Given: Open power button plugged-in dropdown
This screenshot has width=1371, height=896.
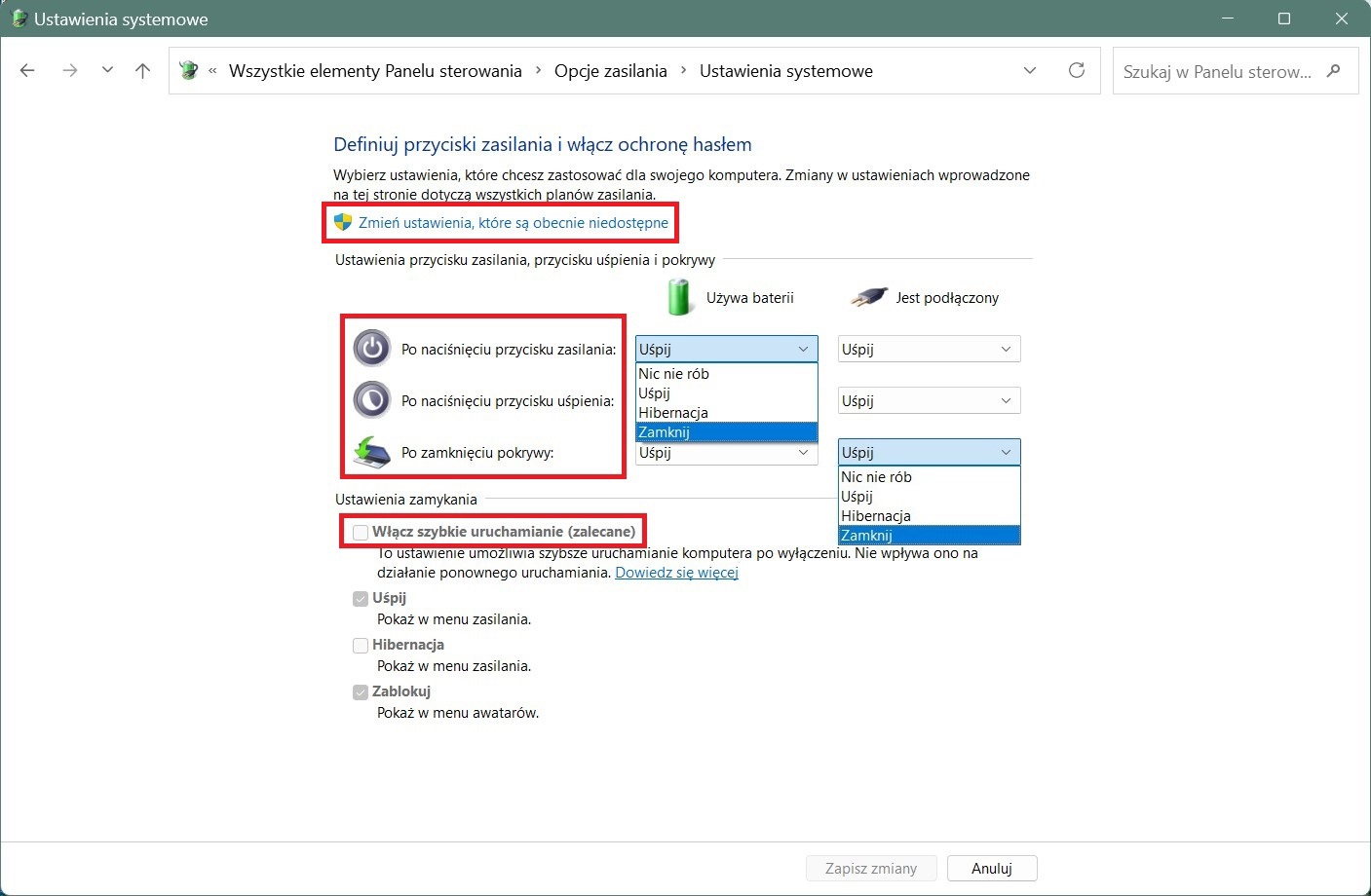Looking at the screenshot, I should (930, 349).
